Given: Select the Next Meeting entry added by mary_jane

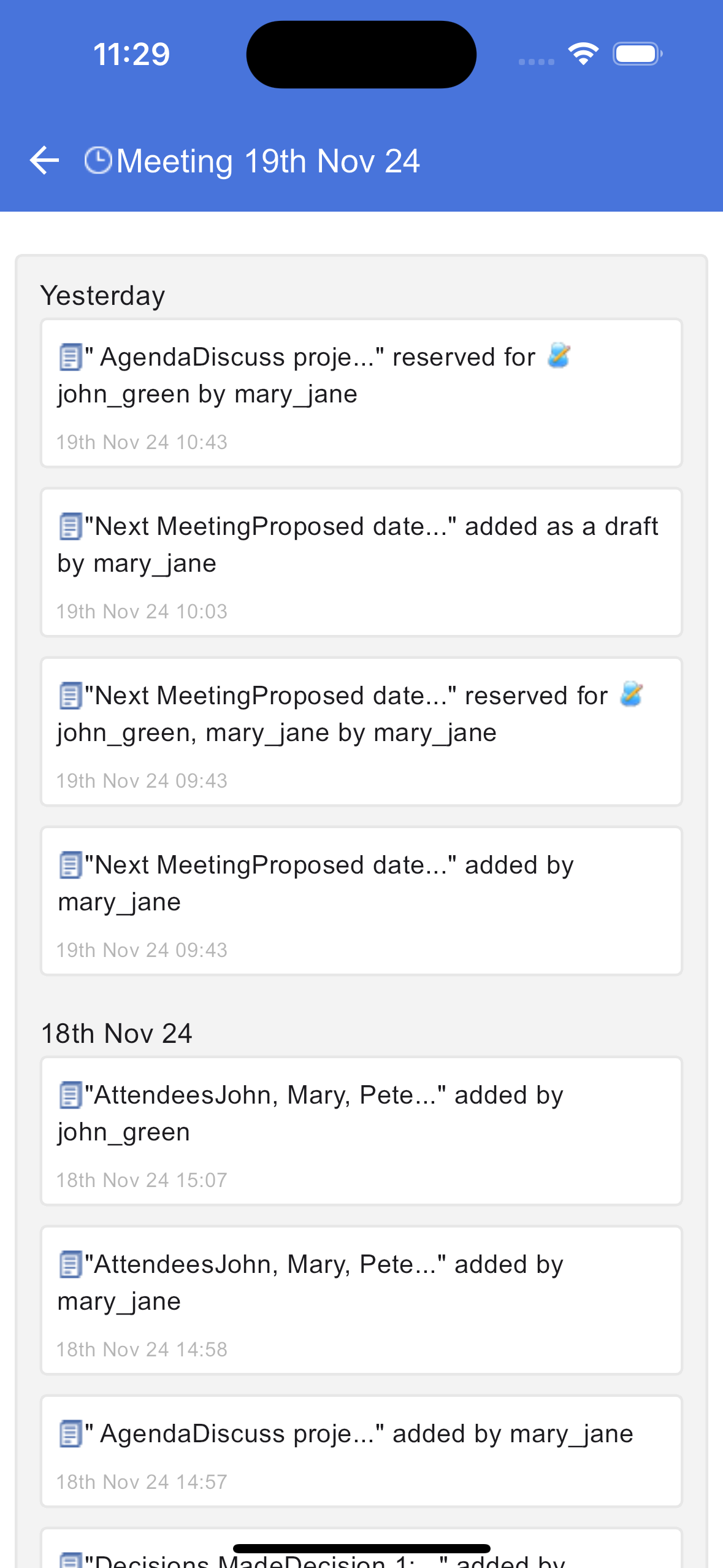Looking at the screenshot, I should click(361, 901).
